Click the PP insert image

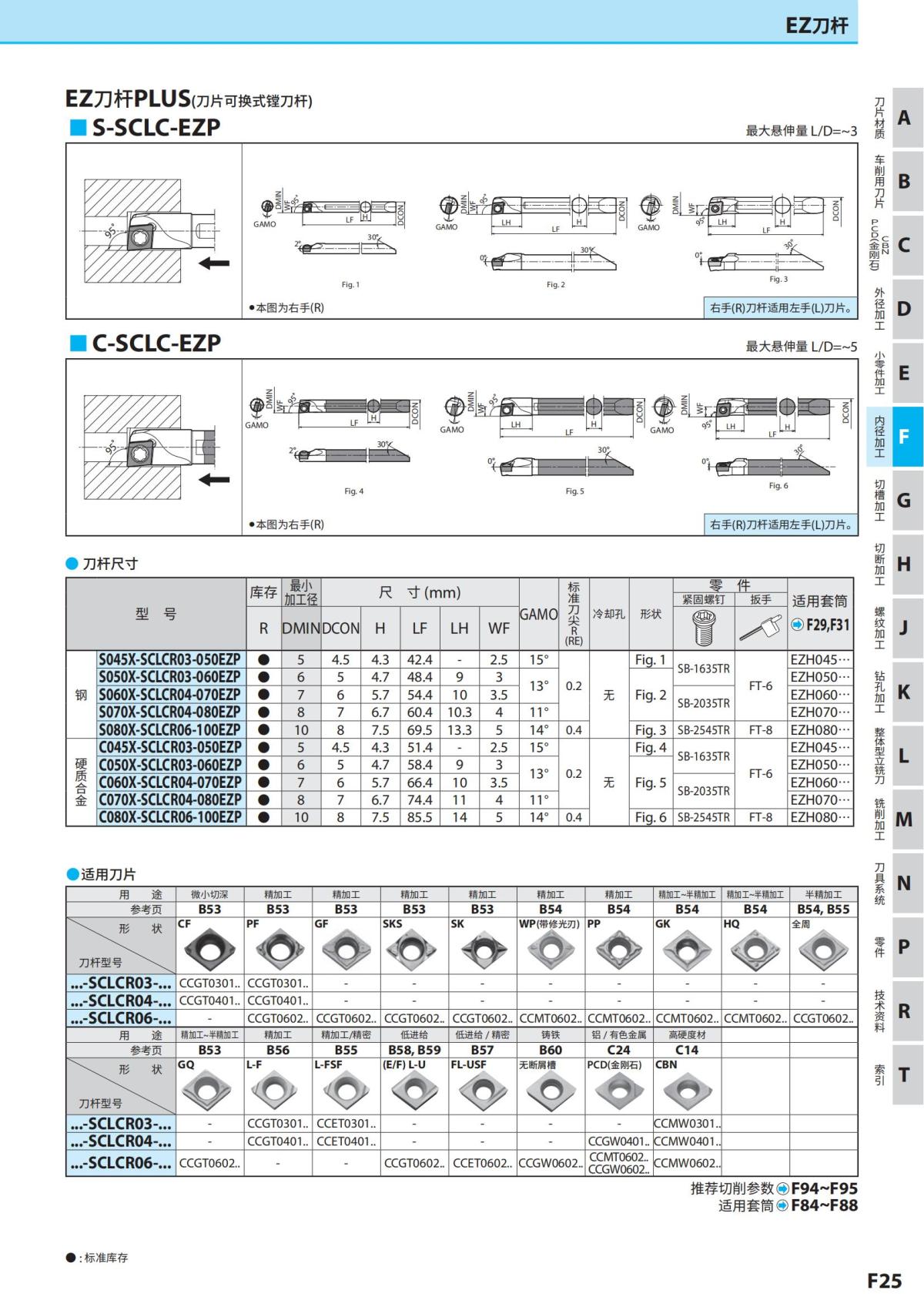click(619, 948)
